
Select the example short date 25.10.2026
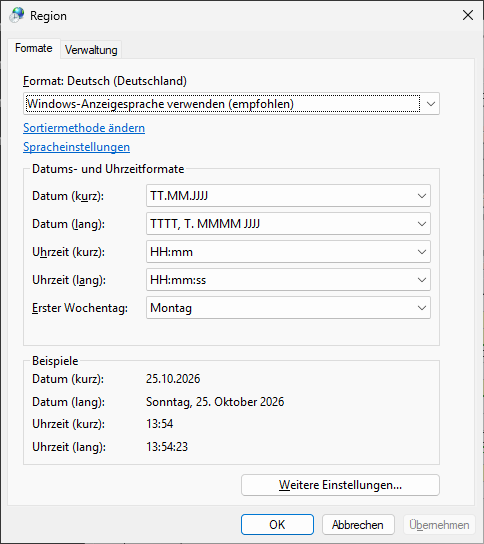[x=173, y=379]
